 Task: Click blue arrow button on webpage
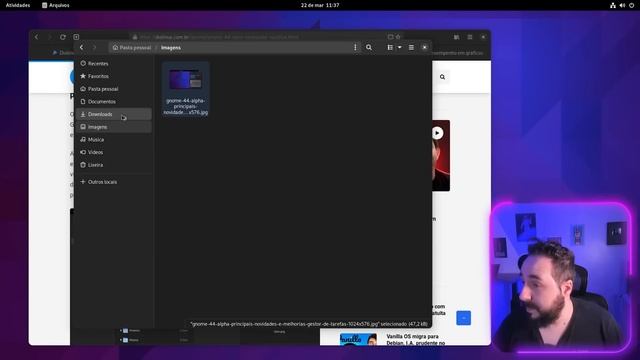click(x=463, y=318)
